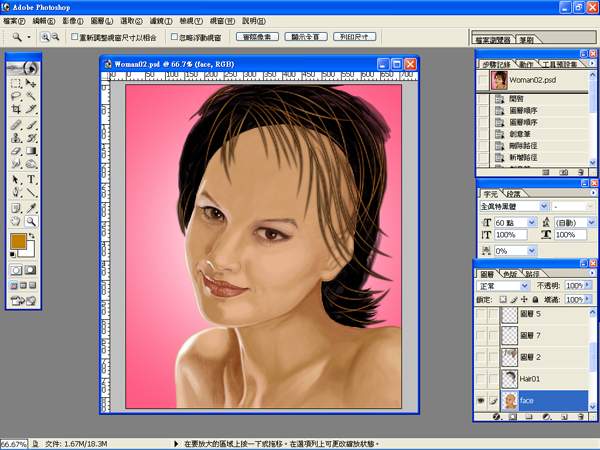600x450 pixels.
Task: Toggle resize windows to fit checkbox
Action: 75,37
